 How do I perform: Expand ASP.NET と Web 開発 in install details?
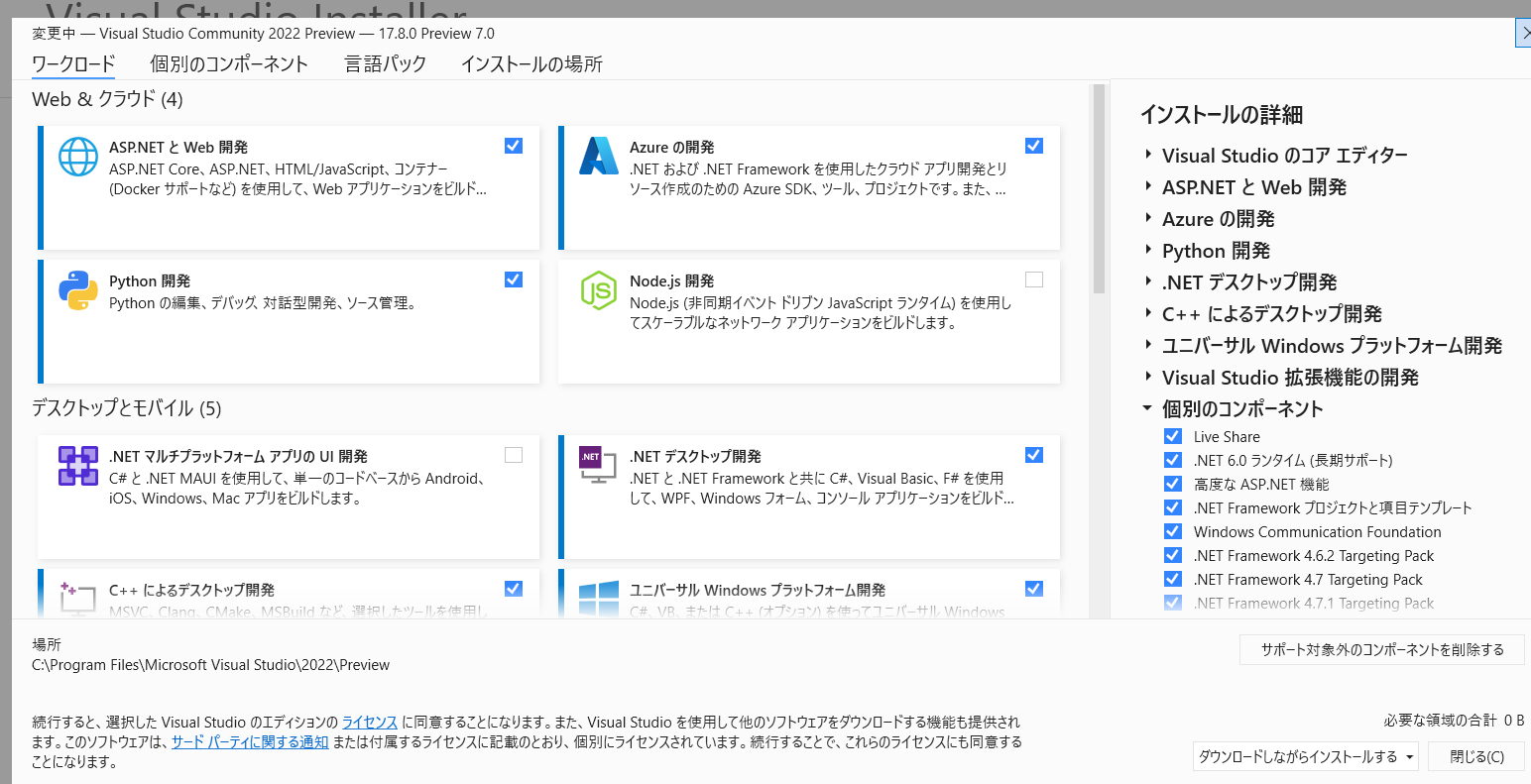[x=1148, y=186]
